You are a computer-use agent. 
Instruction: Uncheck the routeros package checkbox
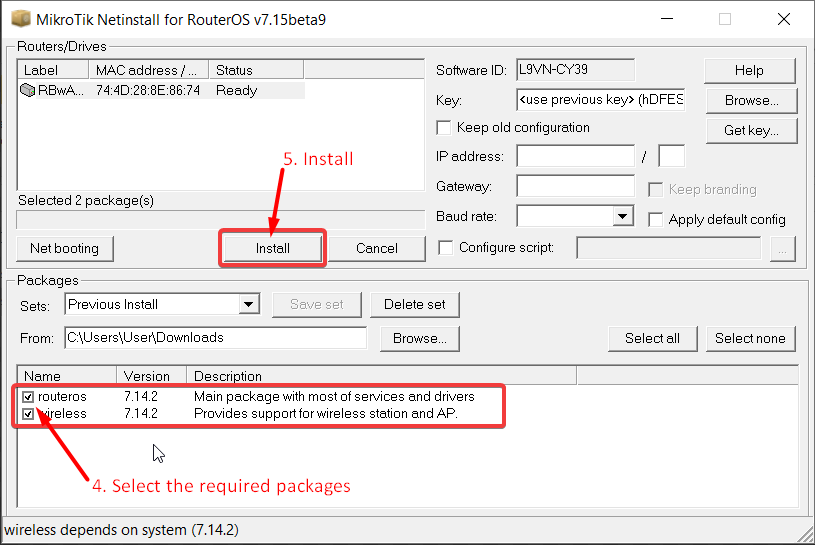coord(28,397)
